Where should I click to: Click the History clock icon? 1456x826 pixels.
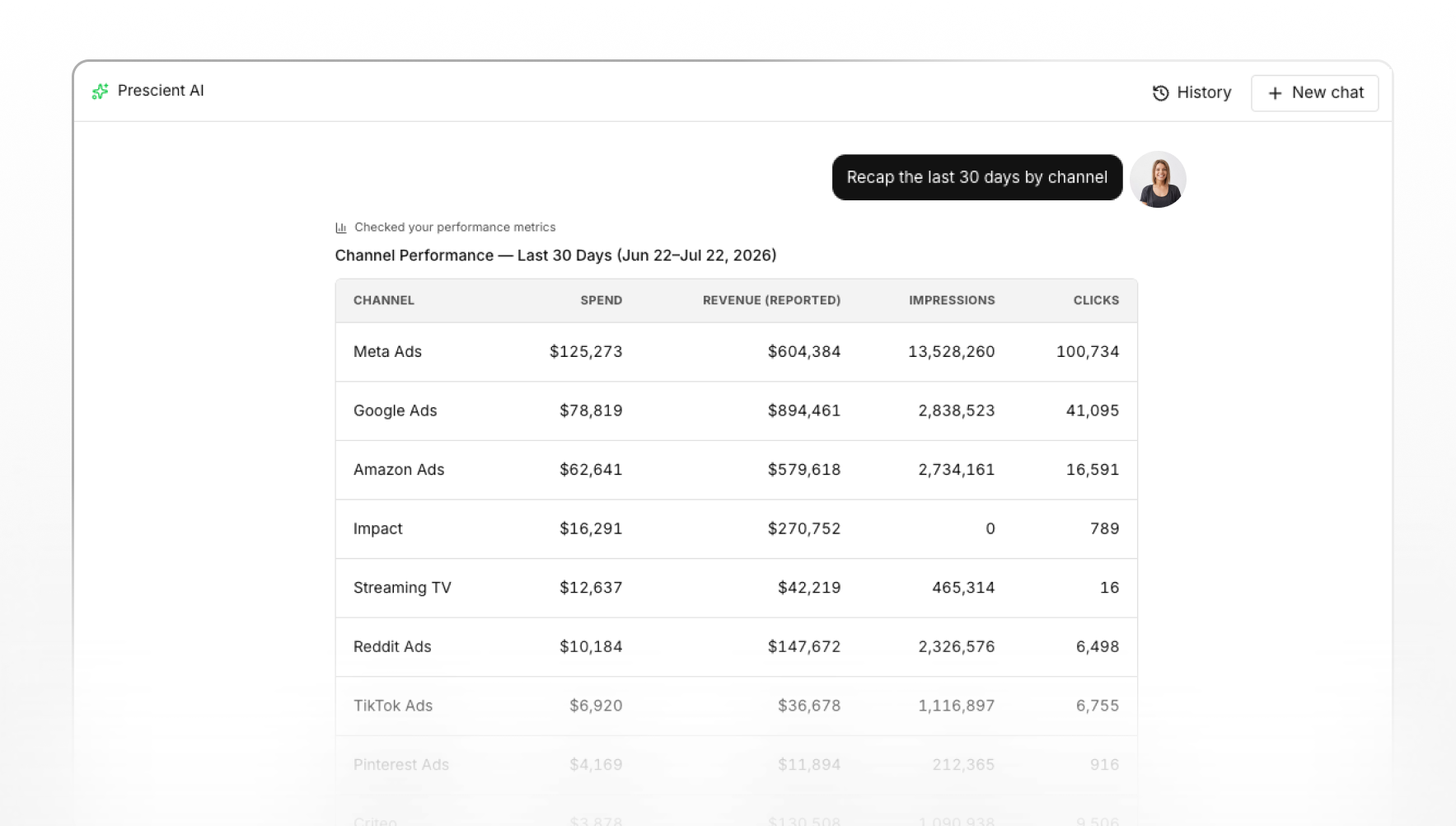pos(1160,93)
